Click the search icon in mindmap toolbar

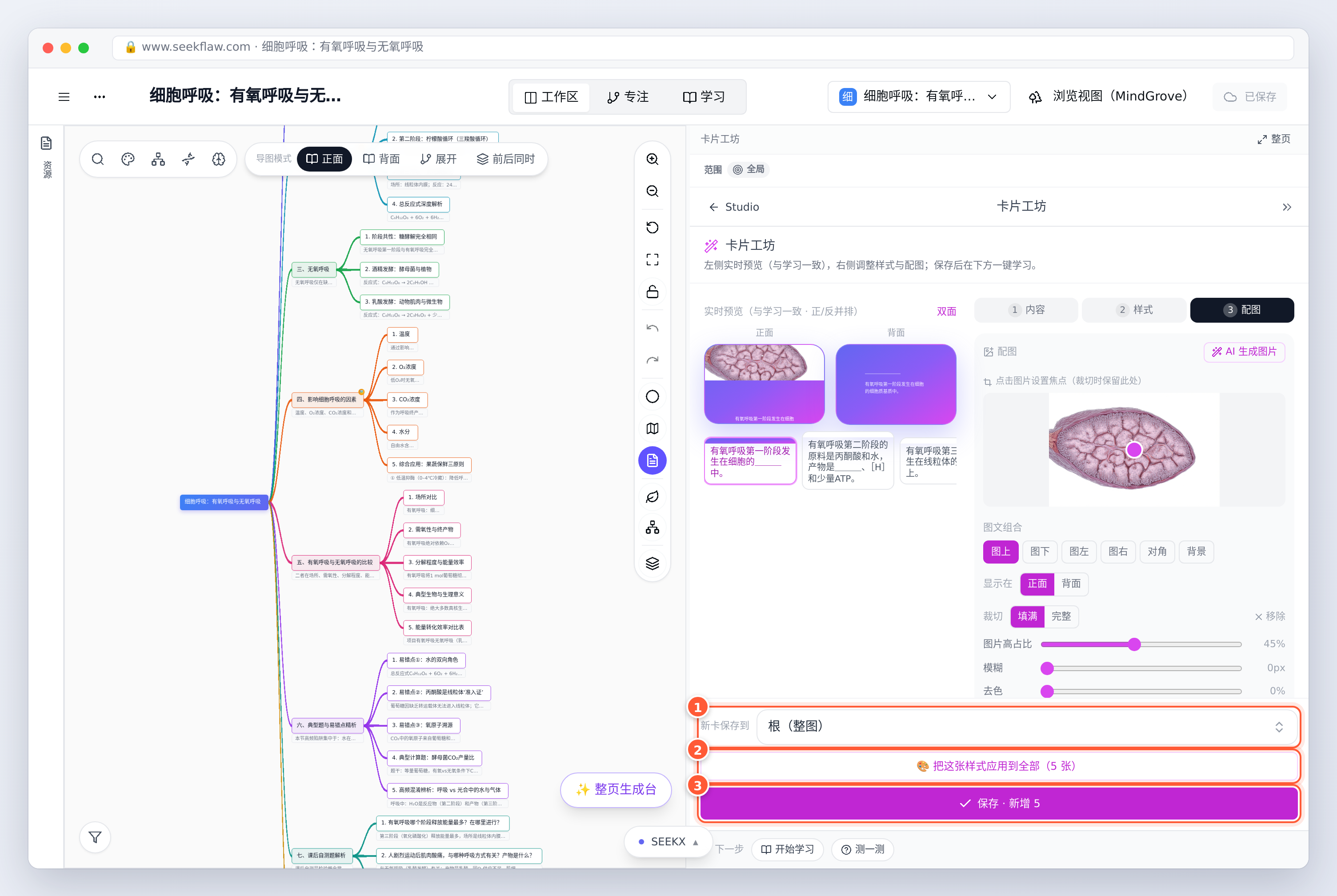(x=98, y=159)
